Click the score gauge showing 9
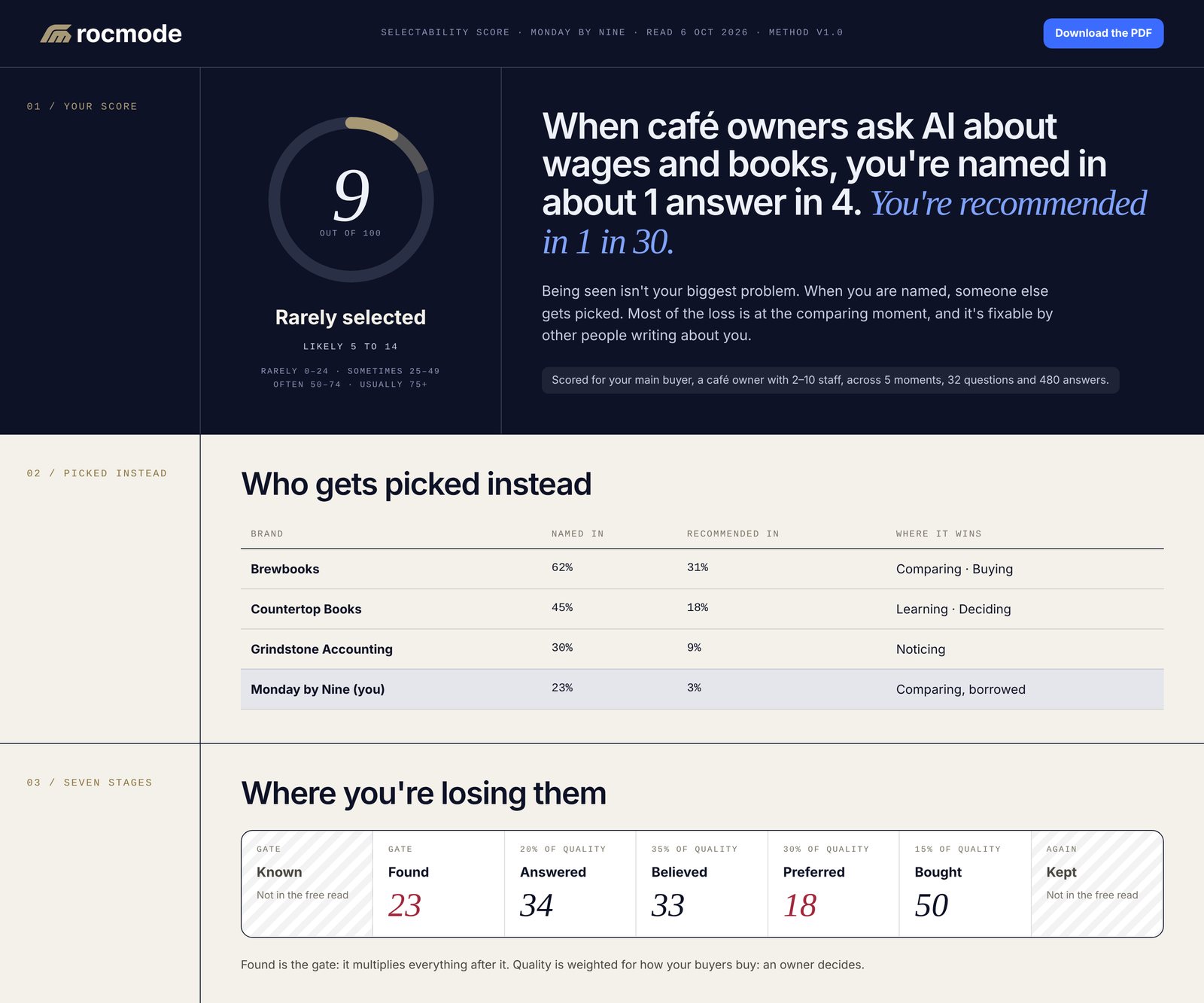This screenshot has height=1003, width=1204. click(x=351, y=199)
